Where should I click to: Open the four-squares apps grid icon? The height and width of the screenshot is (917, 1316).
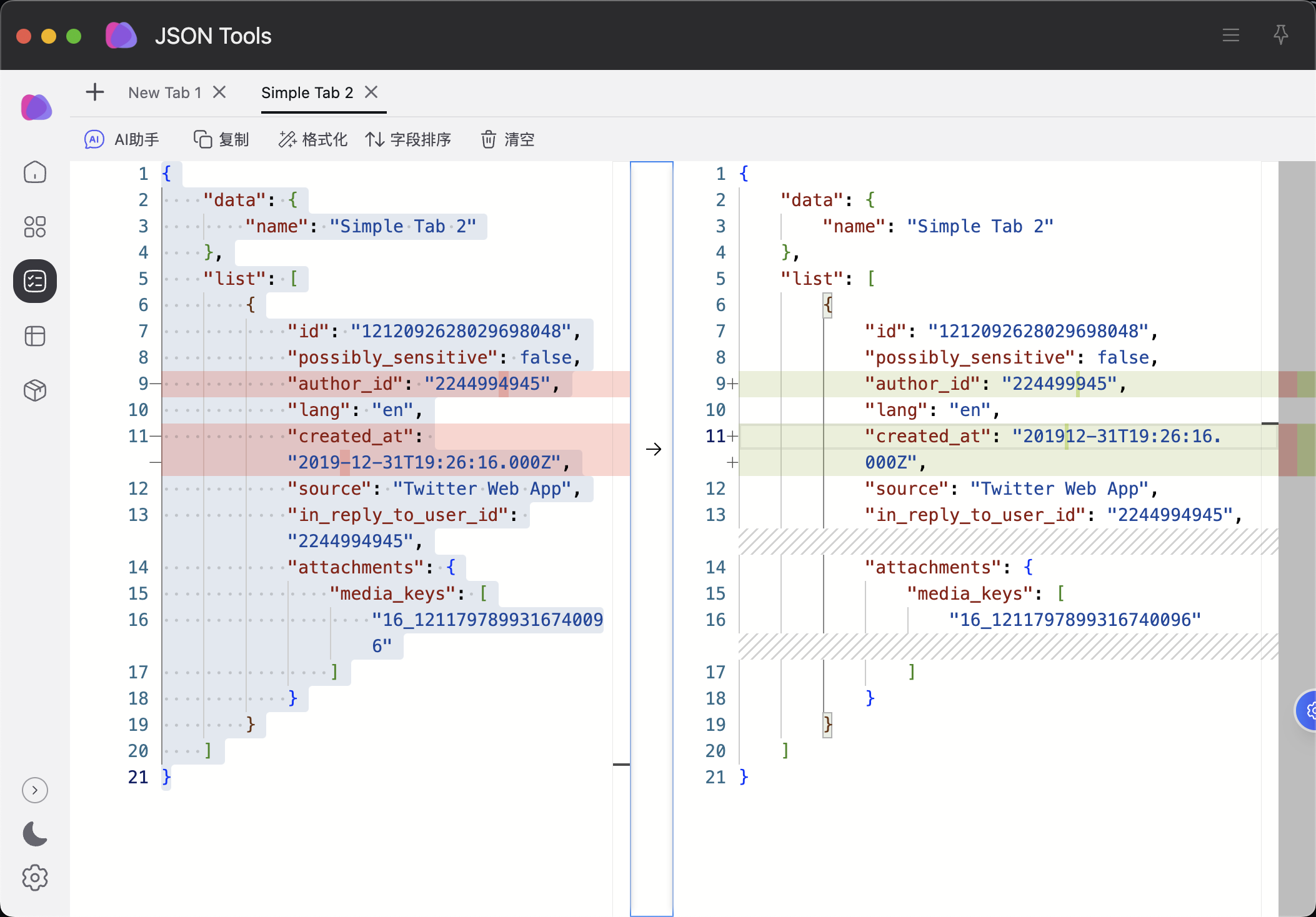(x=35, y=227)
